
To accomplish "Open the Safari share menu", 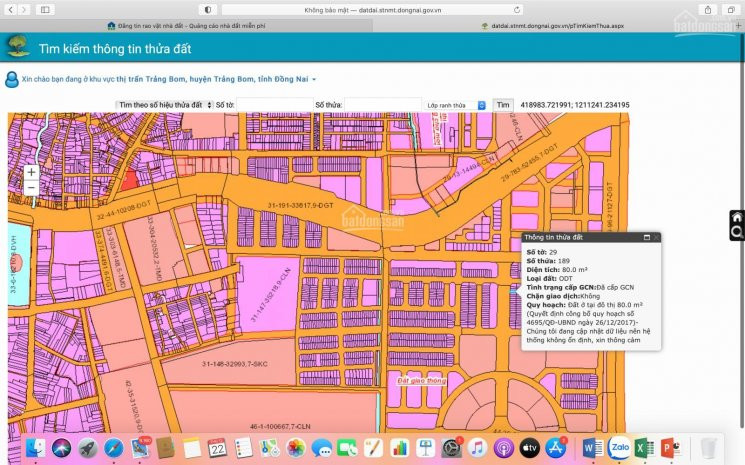I will (708, 9).
